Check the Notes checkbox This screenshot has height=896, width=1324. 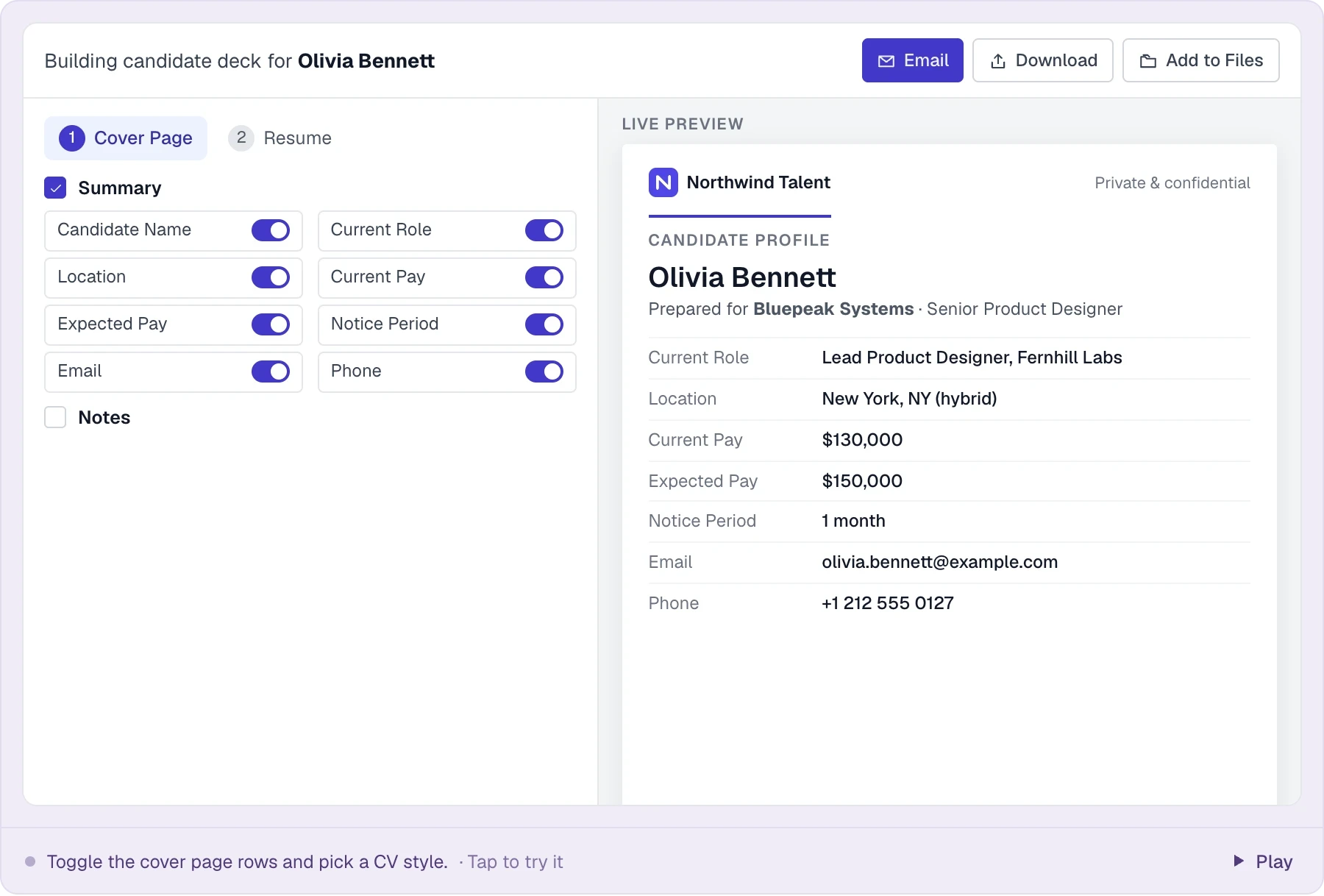[55, 417]
